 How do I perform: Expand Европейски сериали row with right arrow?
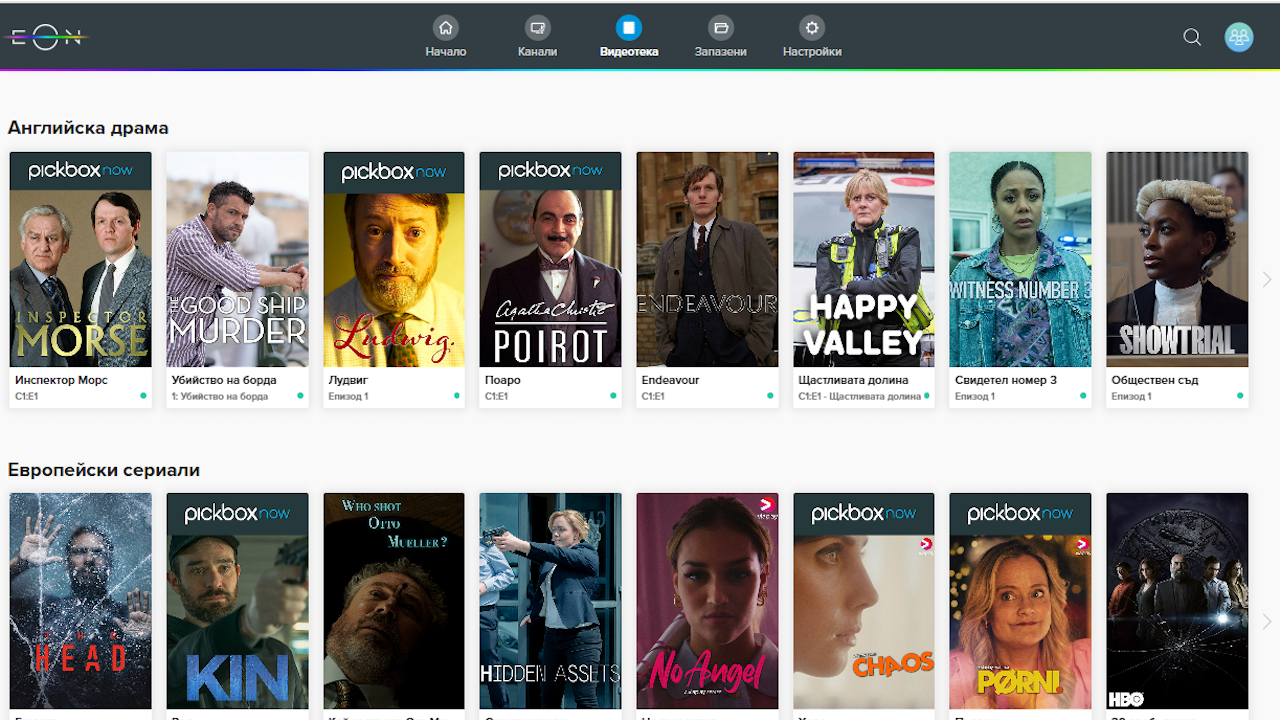point(1267,622)
